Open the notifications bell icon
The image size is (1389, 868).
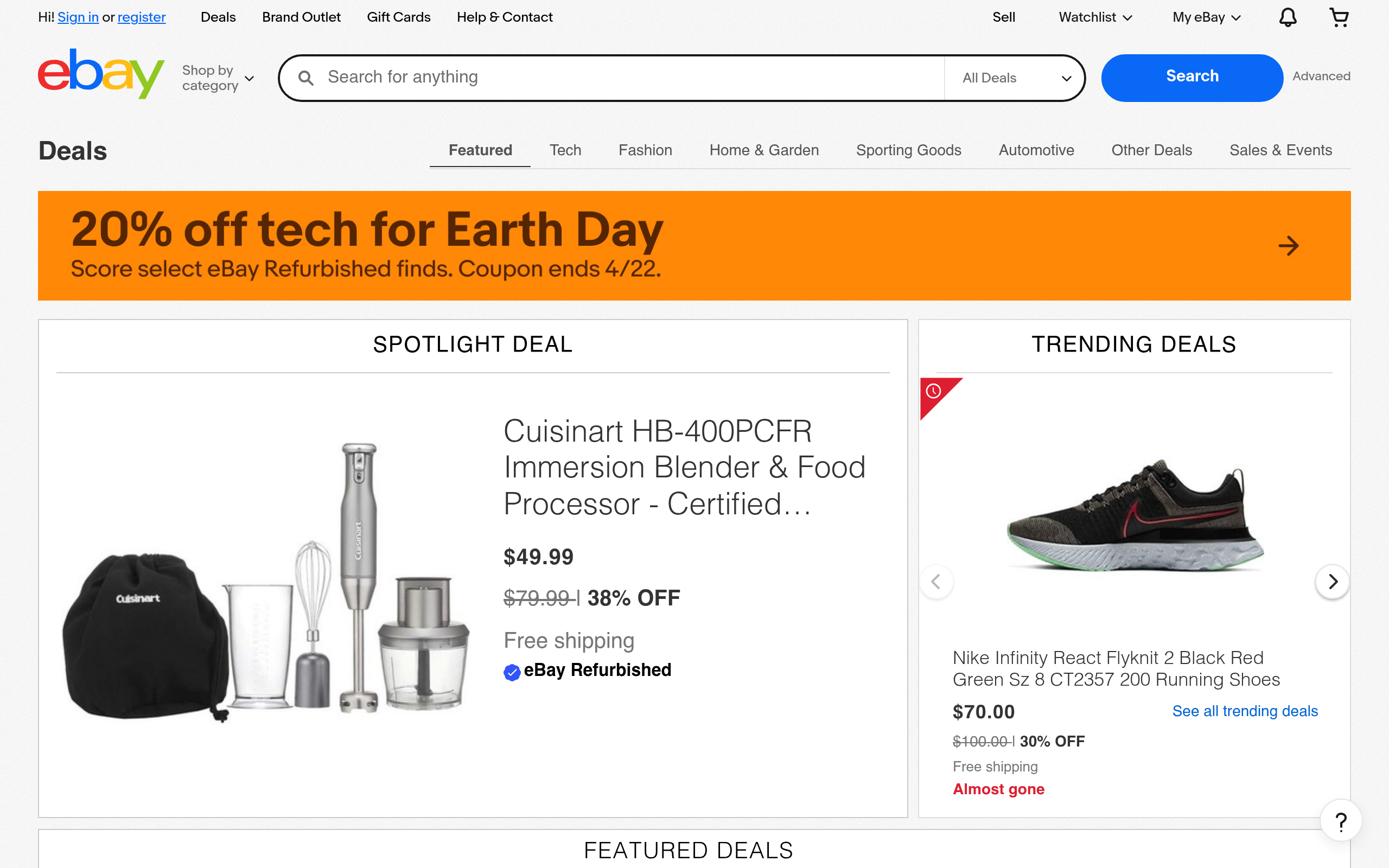point(1288,17)
